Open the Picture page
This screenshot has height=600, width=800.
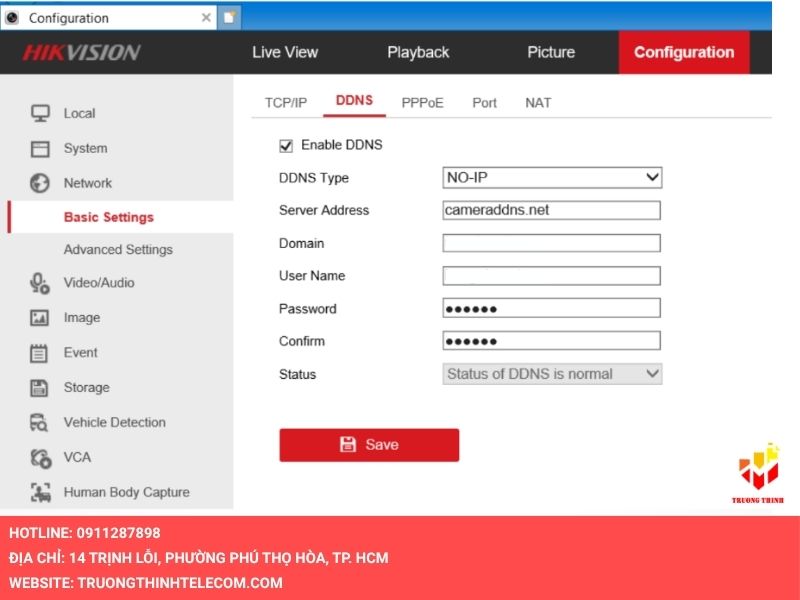(551, 52)
